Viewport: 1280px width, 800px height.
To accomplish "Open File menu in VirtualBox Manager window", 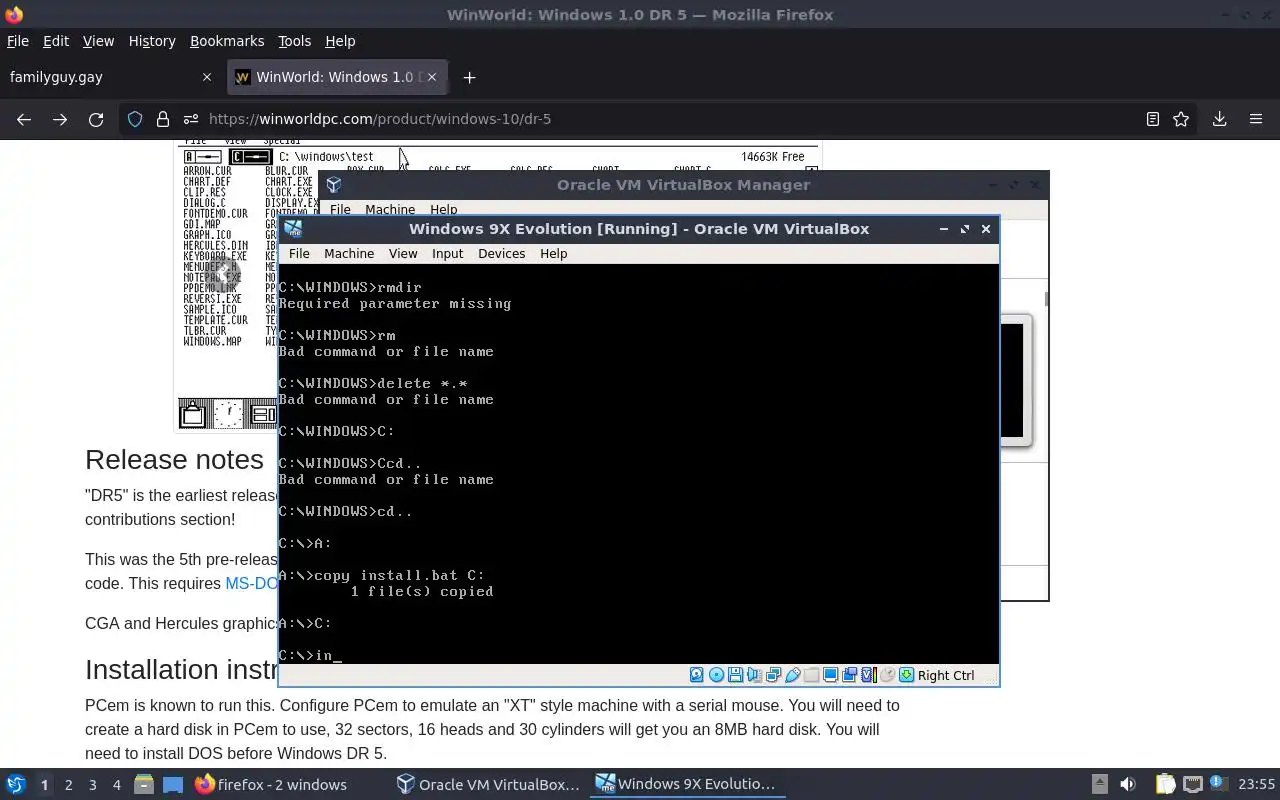I will (340, 209).
